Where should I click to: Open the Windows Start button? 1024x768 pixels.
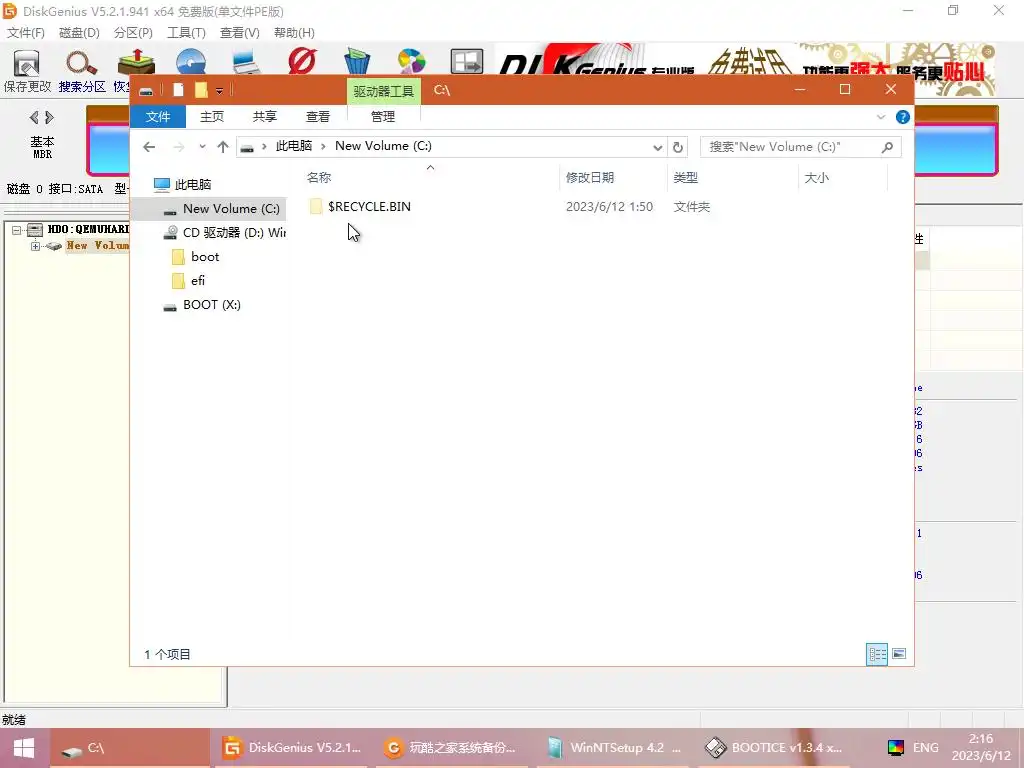pos(24,748)
